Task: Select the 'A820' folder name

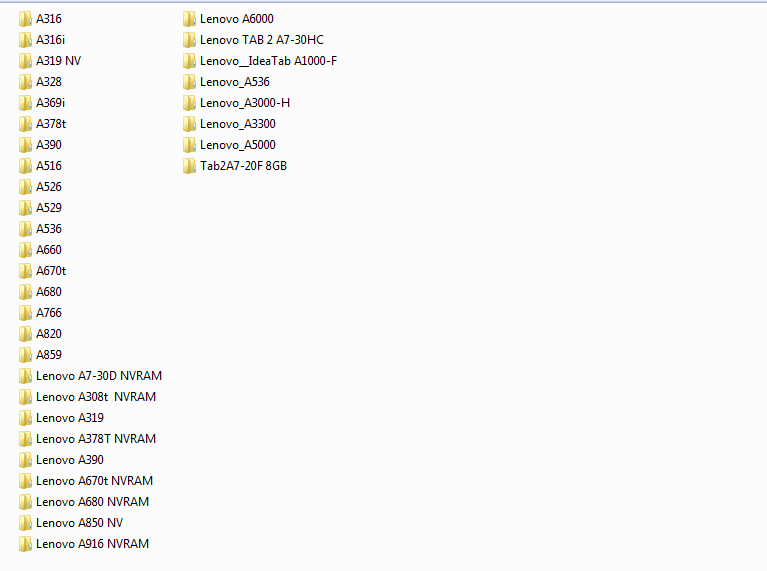Action: click(x=49, y=334)
